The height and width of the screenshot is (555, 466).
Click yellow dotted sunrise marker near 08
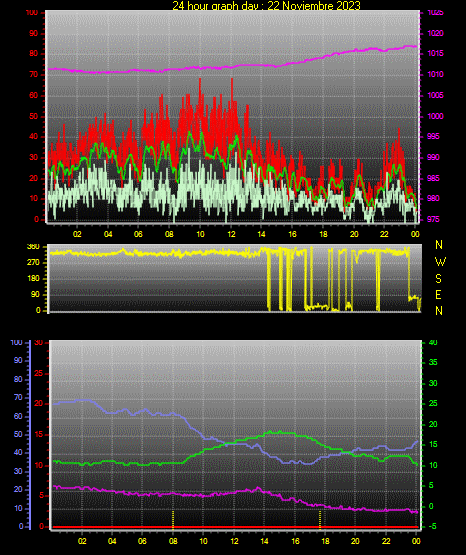pos(173,520)
